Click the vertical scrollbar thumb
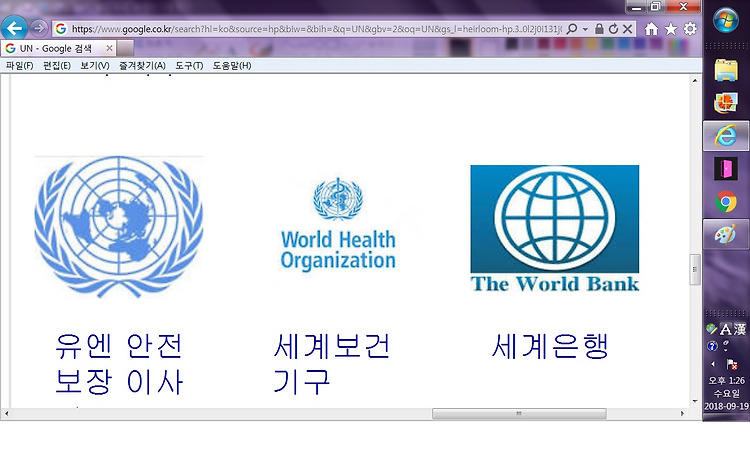The width and height of the screenshot is (750, 472). point(695,270)
